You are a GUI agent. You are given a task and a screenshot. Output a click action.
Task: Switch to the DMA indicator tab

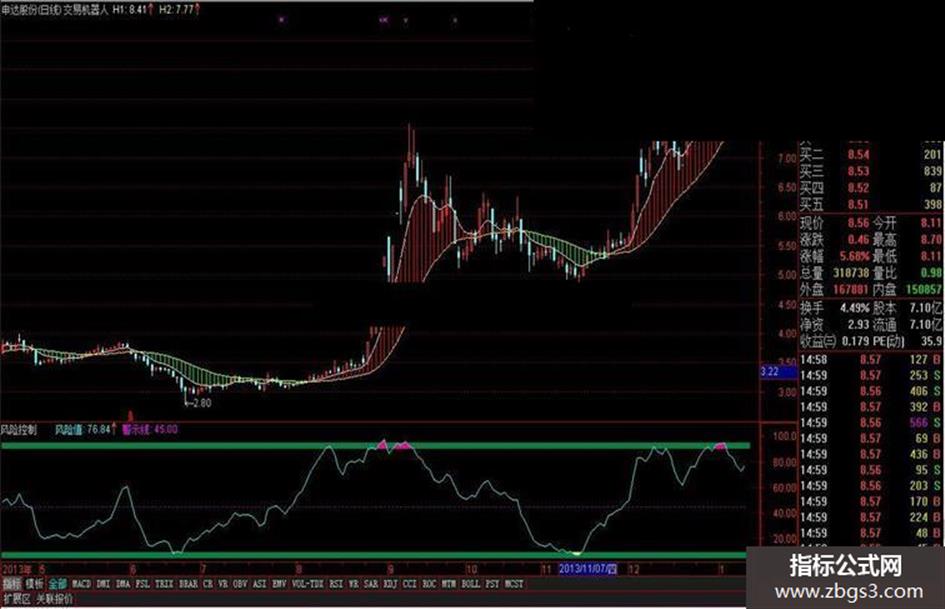(x=123, y=584)
